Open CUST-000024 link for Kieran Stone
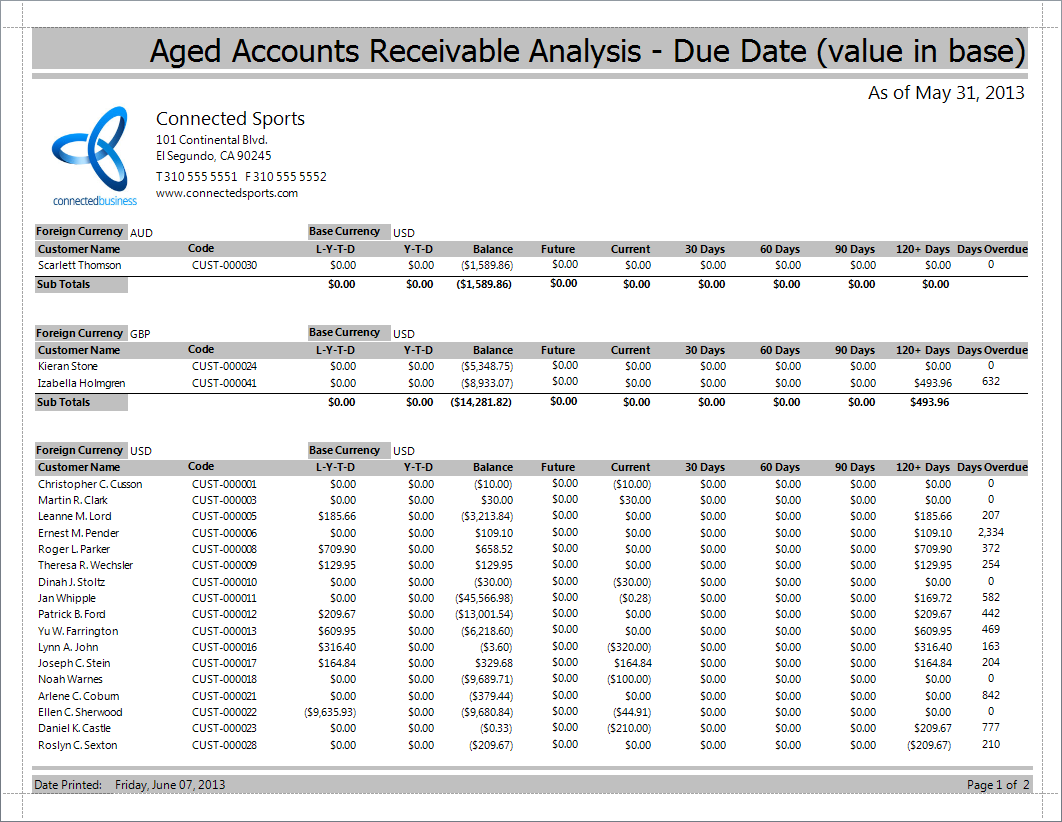The width and height of the screenshot is (1062, 822). 210,366
